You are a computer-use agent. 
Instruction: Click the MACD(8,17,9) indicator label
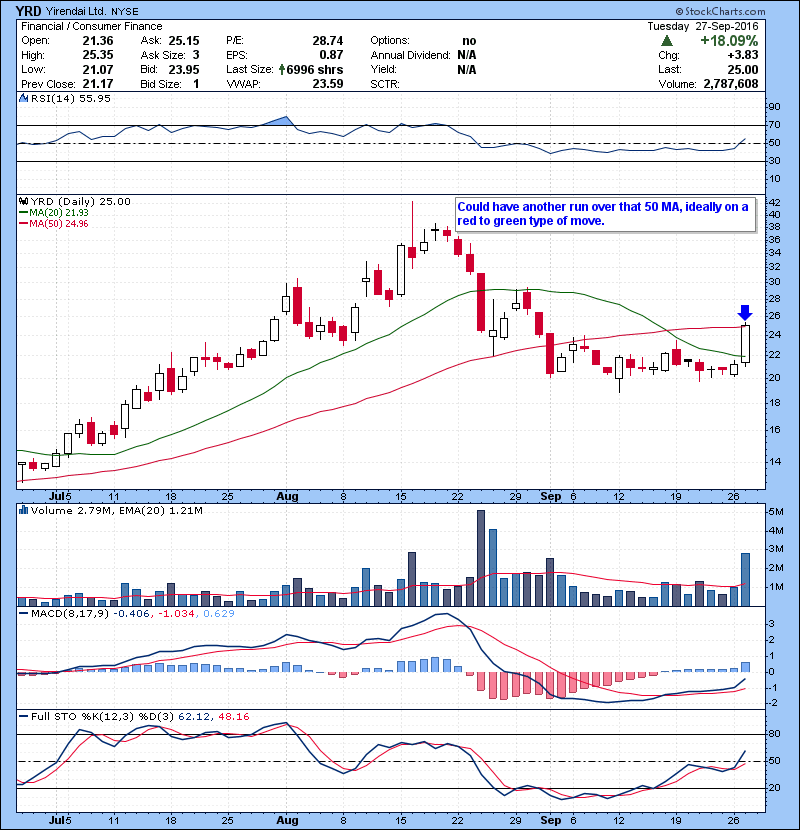coord(70,614)
